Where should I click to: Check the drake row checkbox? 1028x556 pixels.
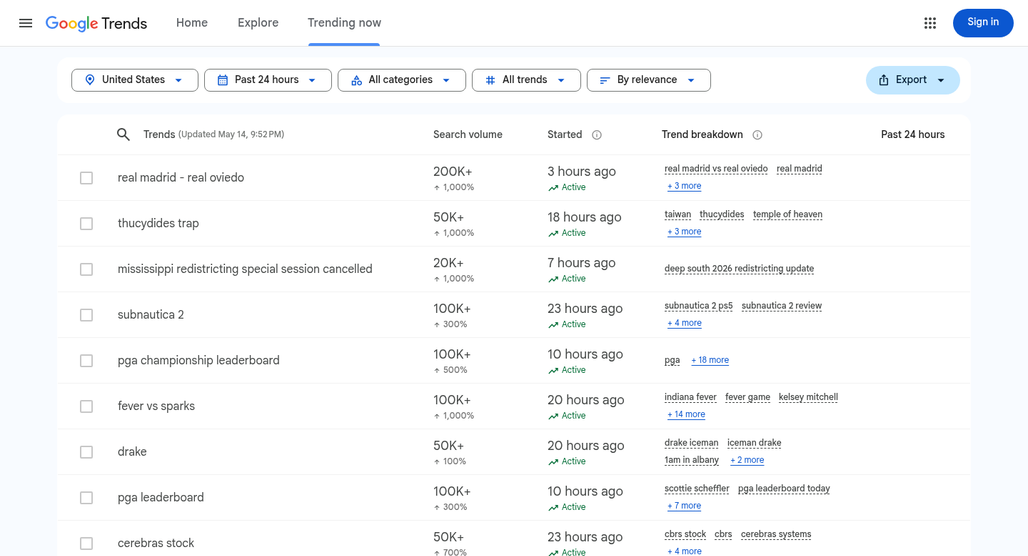(87, 452)
